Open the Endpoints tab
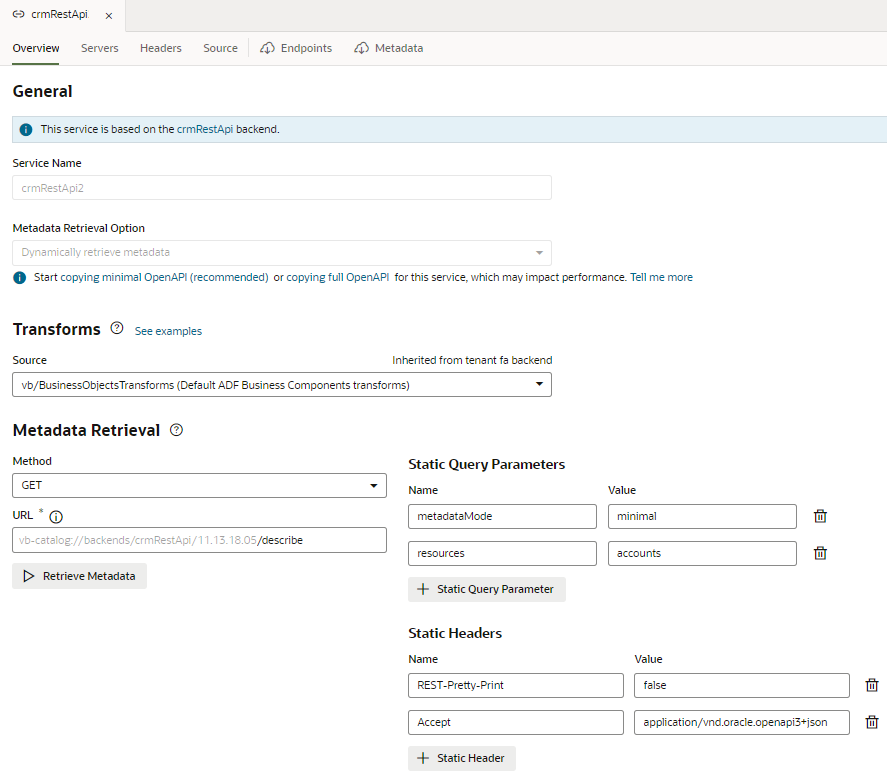Screen dimensions: 887x782 click(296, 48)
